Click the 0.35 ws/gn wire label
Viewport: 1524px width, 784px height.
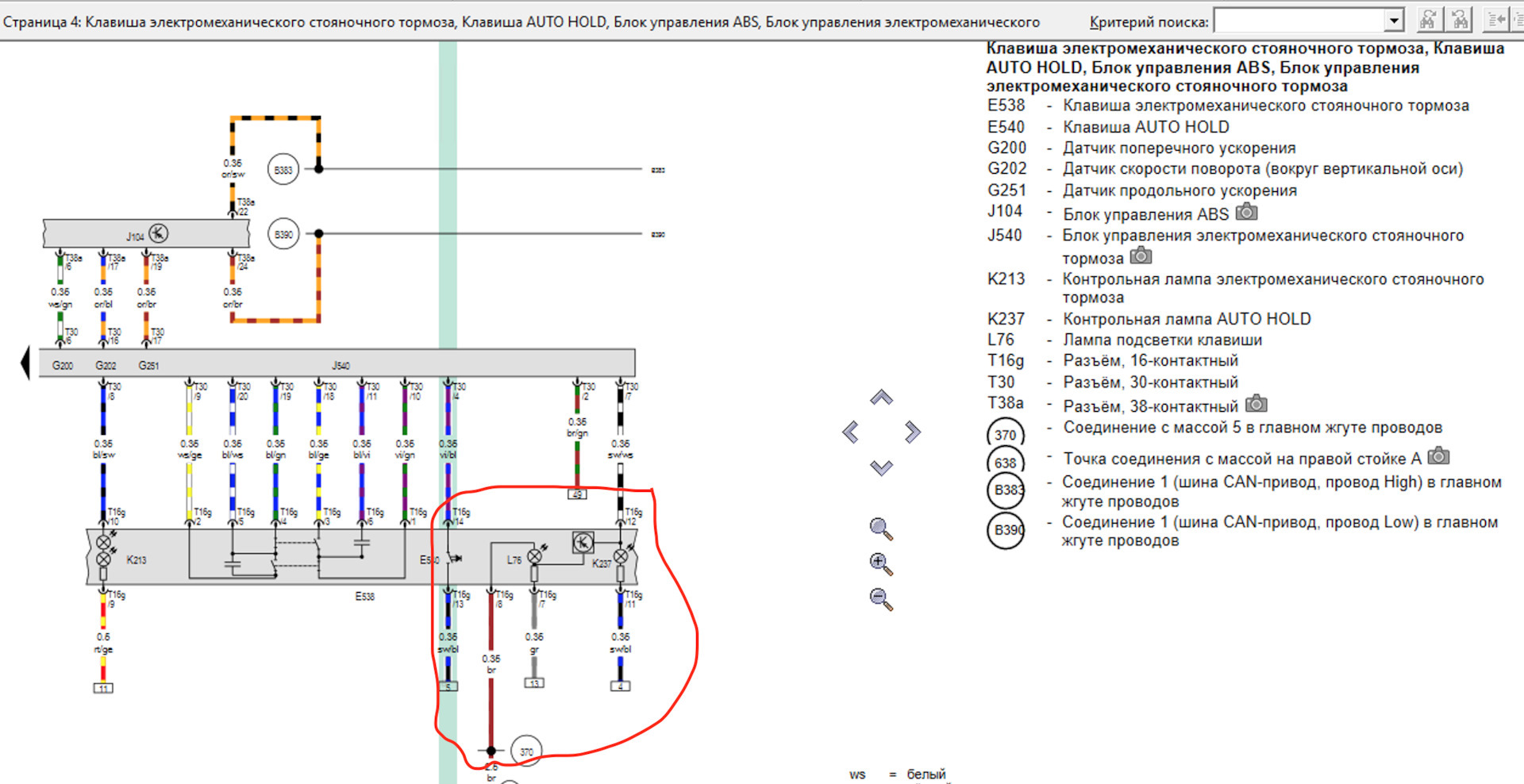[60, 298]
